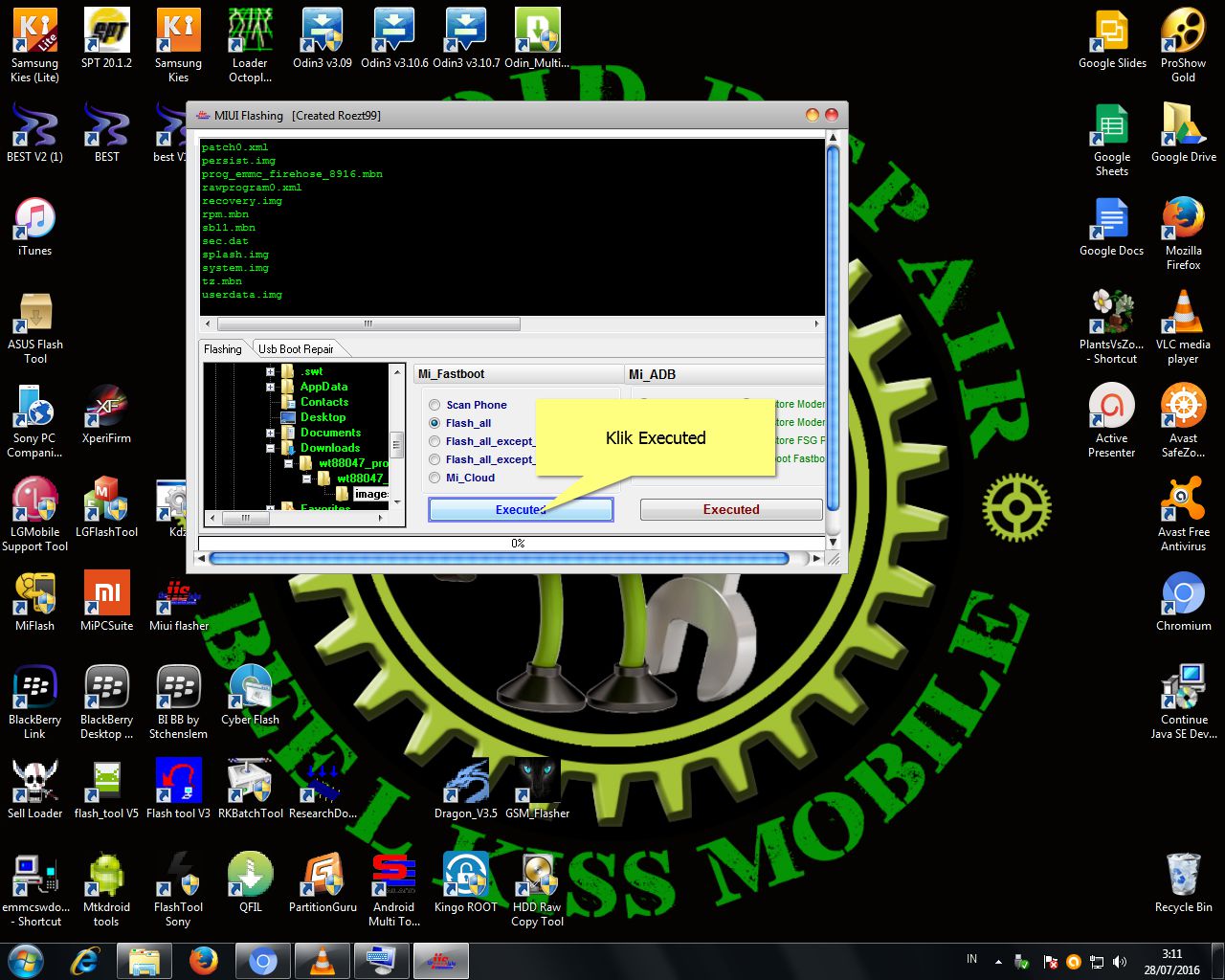Expand the AppData folder in tree
This screenshot has width=1225, height=980.
pyautogui.click(x=271, y=387)
